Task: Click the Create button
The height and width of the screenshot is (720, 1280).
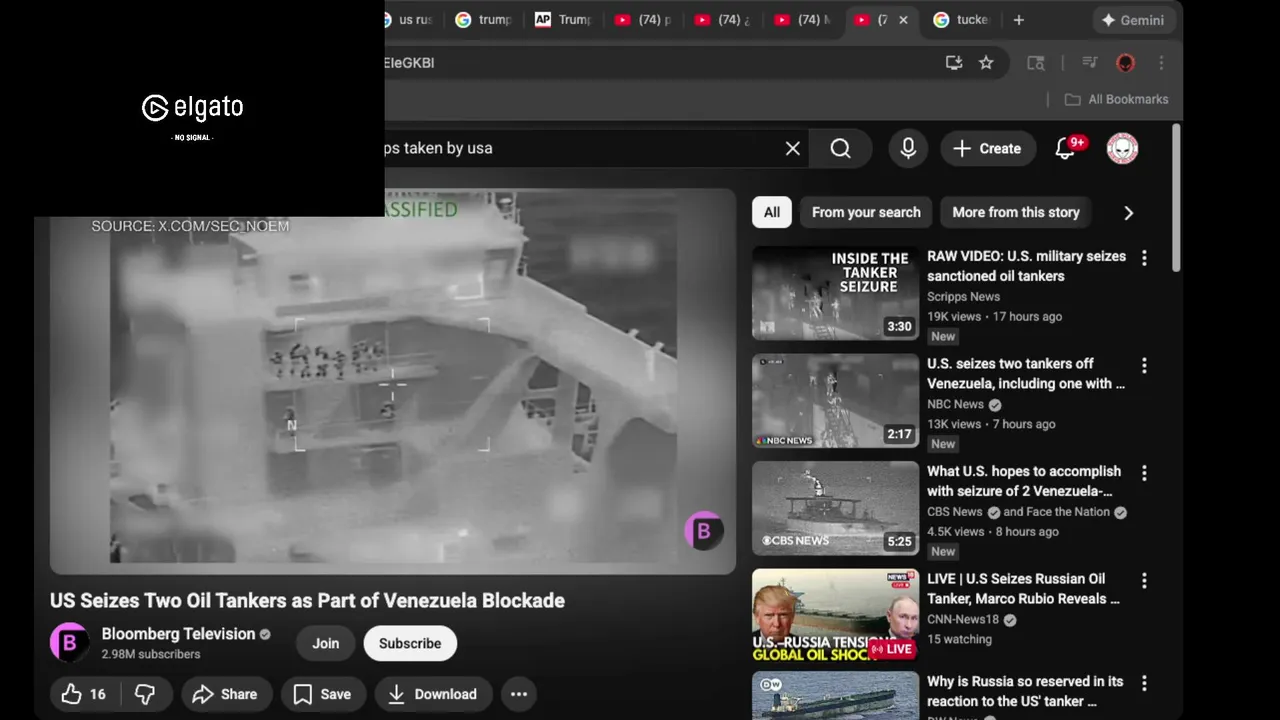Action: (x=987, y=148)
